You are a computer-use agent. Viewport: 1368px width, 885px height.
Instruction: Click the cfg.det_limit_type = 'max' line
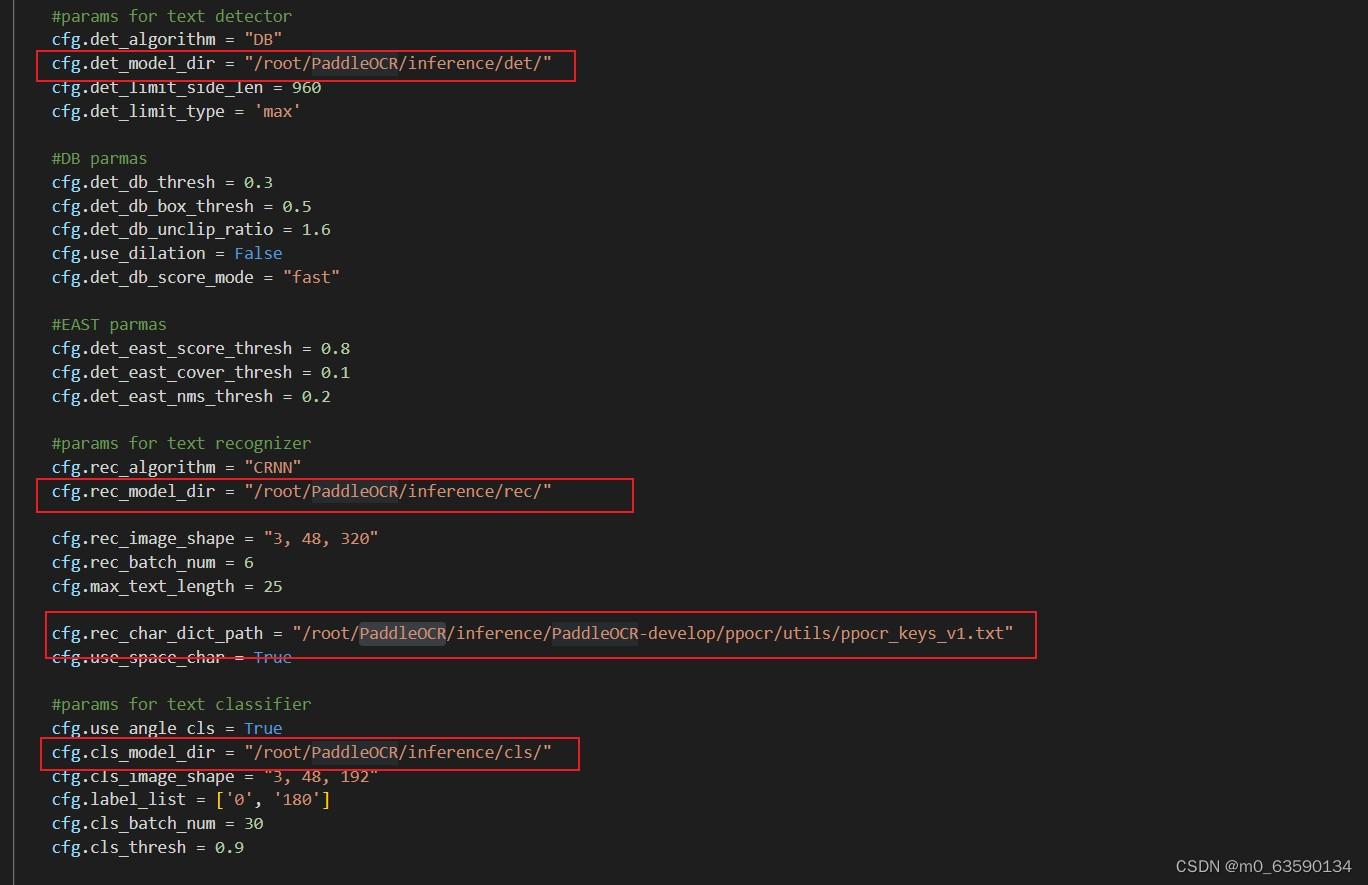pos(177,112)
